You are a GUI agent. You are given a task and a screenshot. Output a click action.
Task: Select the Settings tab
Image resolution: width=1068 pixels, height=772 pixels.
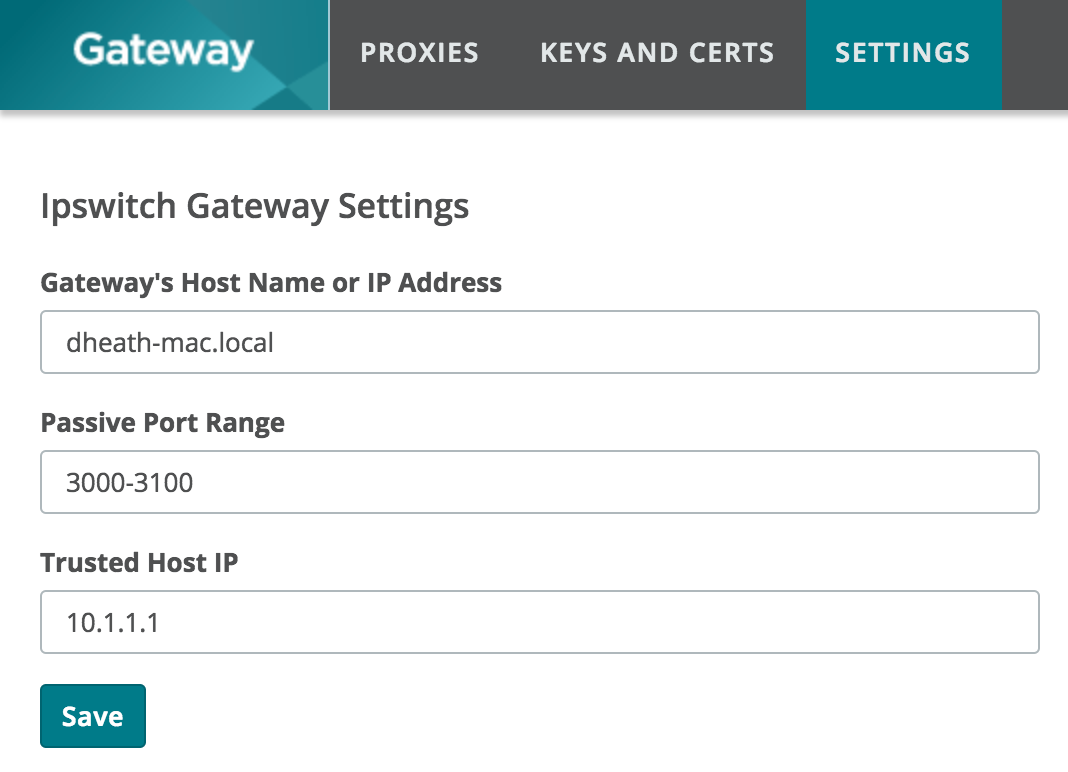tap(903, 53)
